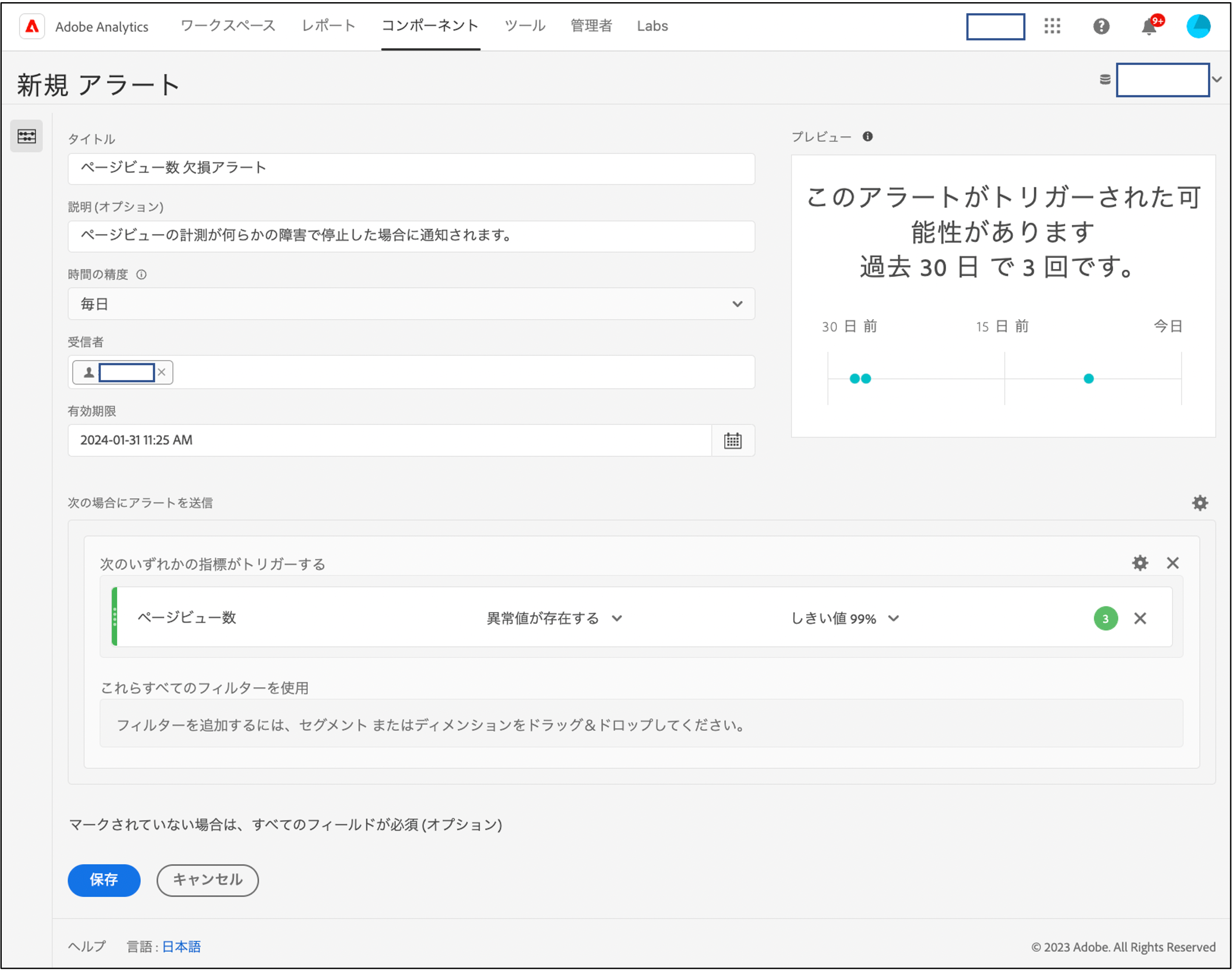The width and height of the screenshot is (1232, 971).
Task: Click the ページビュー数 metric label
Action: click(187, 618)
